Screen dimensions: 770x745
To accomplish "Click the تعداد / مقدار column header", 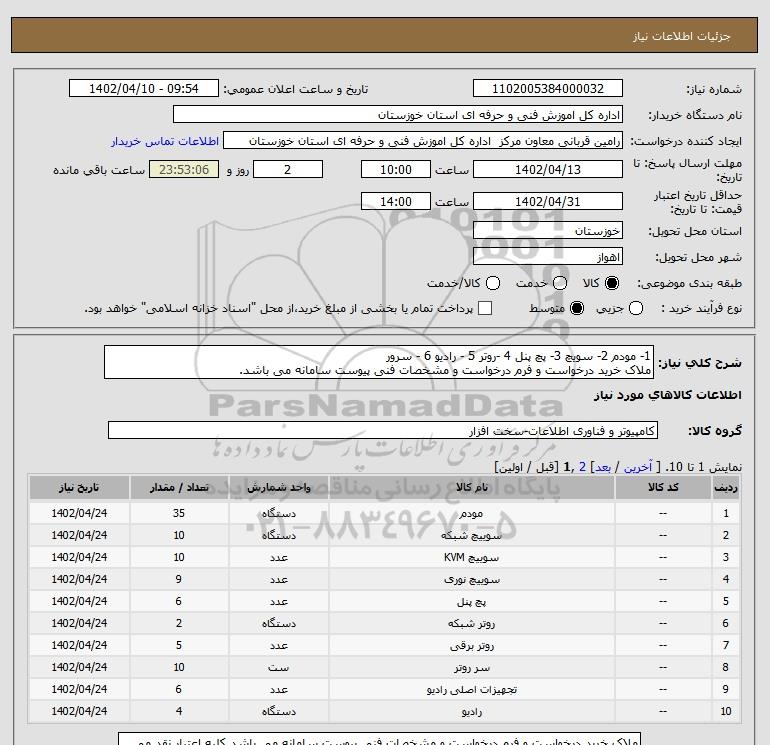I will tap(179, 487).
